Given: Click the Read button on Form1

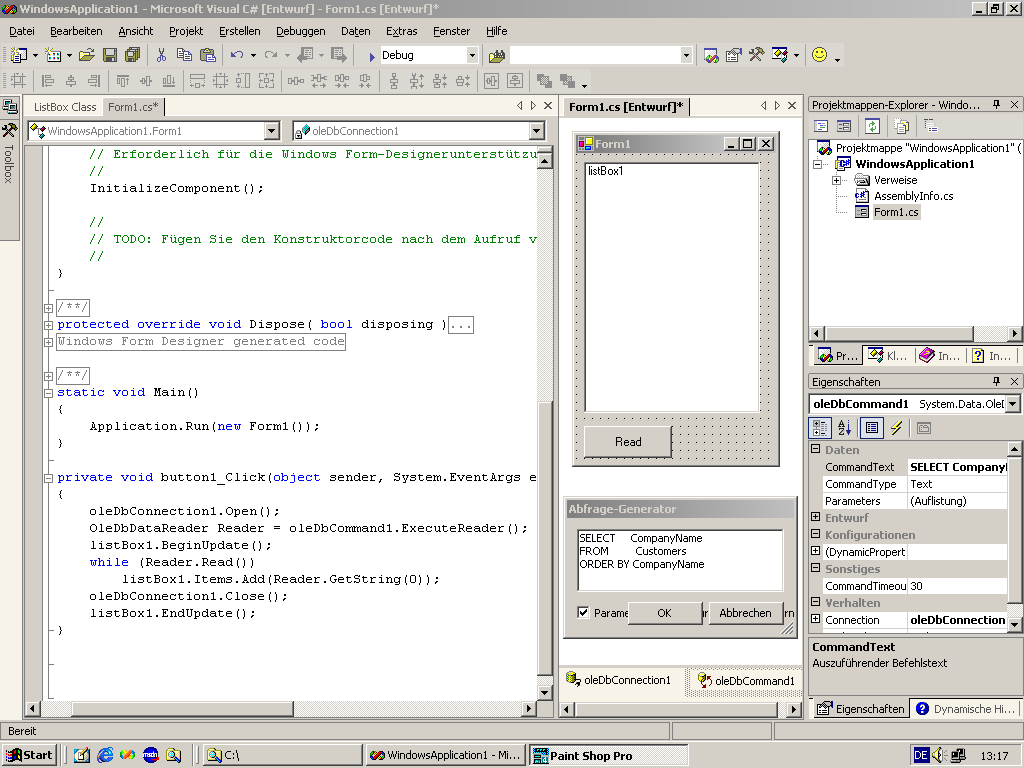Looking at the screenshot, I should 628,441.
